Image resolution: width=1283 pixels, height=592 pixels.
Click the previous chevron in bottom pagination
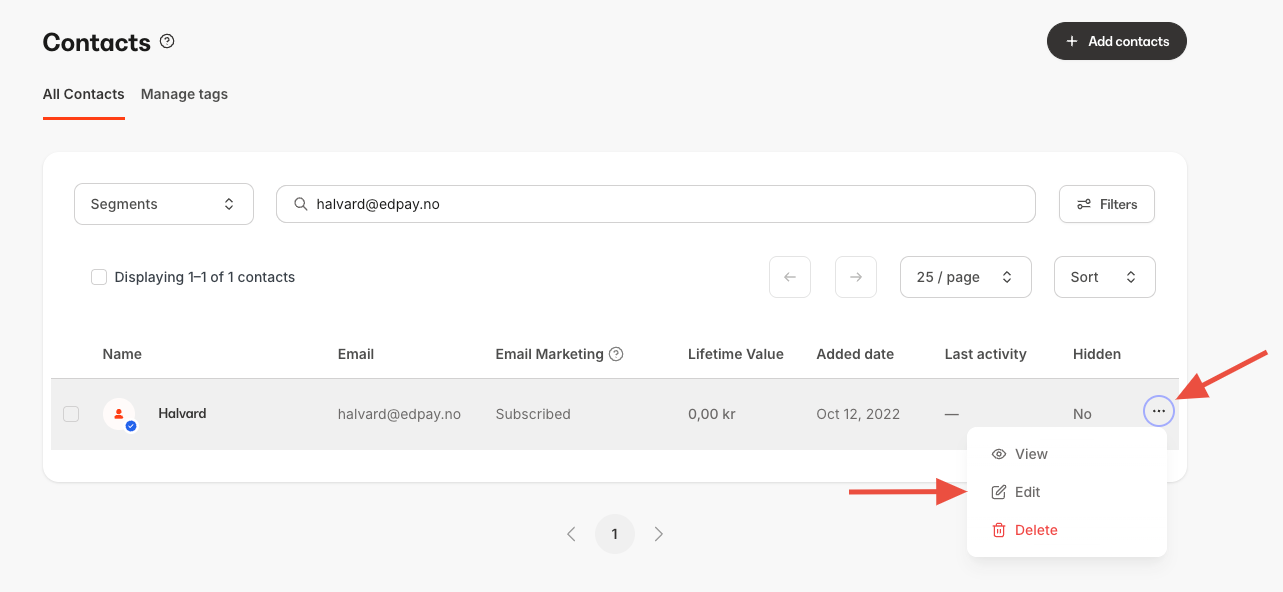coord(571,534)
